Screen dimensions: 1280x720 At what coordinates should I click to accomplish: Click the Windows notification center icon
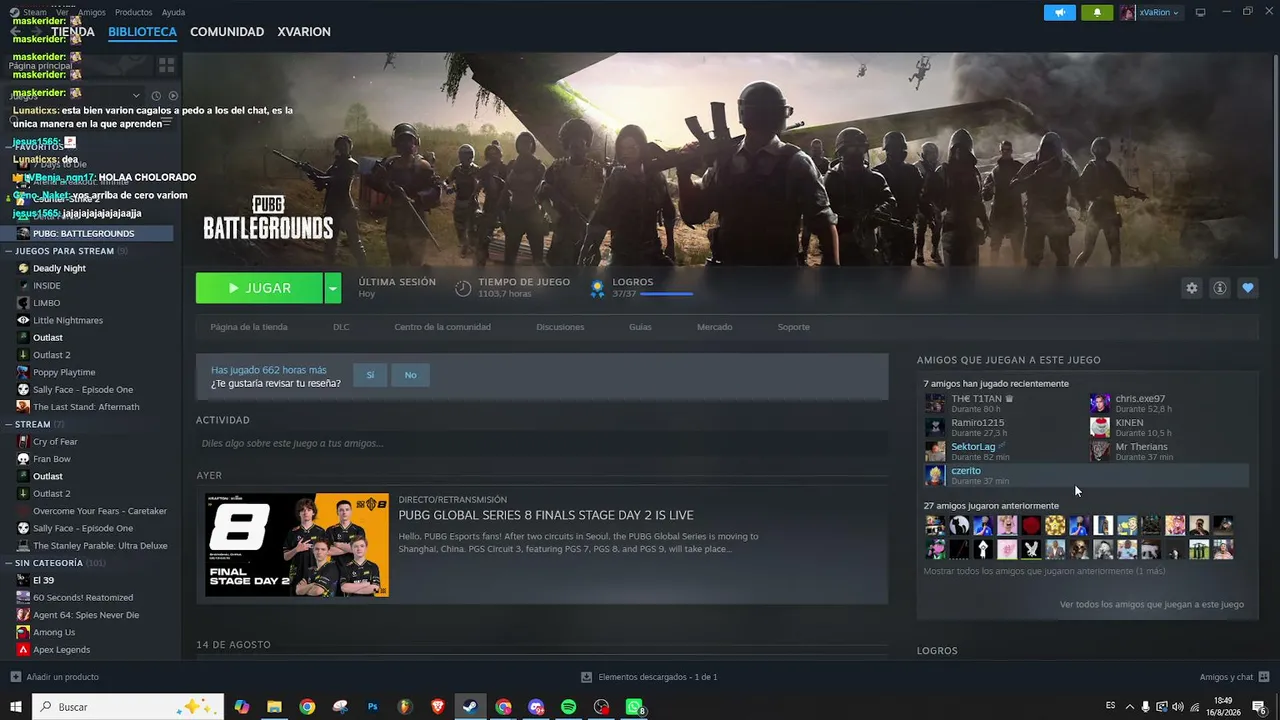pyautogui.click(x=1261, y=707)
